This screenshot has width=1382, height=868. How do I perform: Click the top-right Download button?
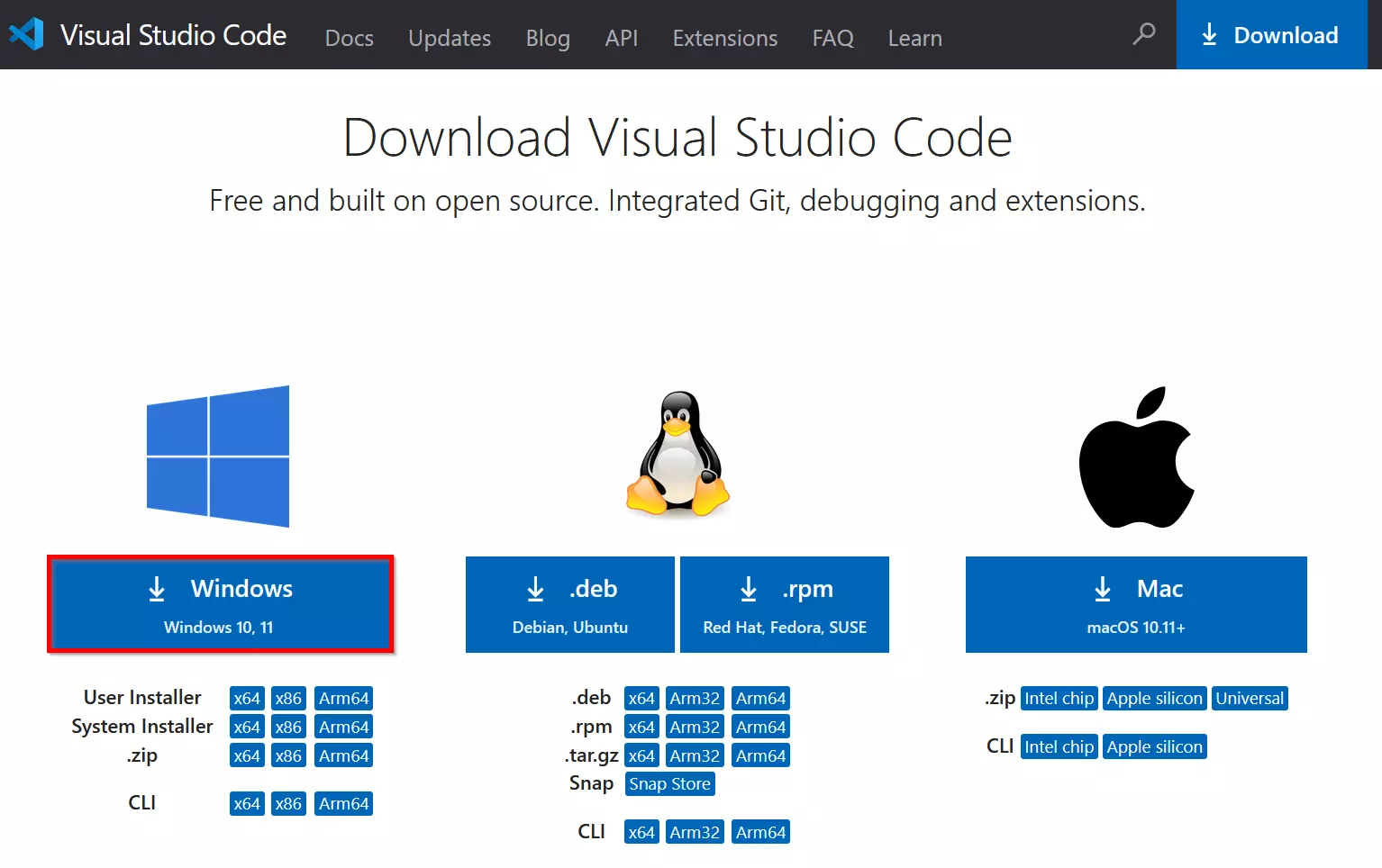tap(1271, 35)
